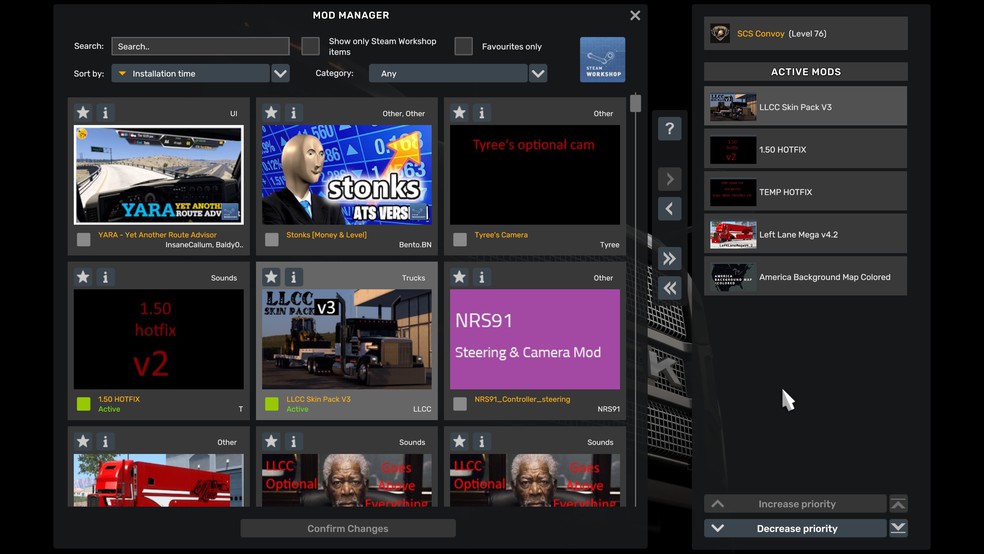Click the help question mark icon
Image resolution: width=984 pixels, height=554 pixels.
pos(670,129)
